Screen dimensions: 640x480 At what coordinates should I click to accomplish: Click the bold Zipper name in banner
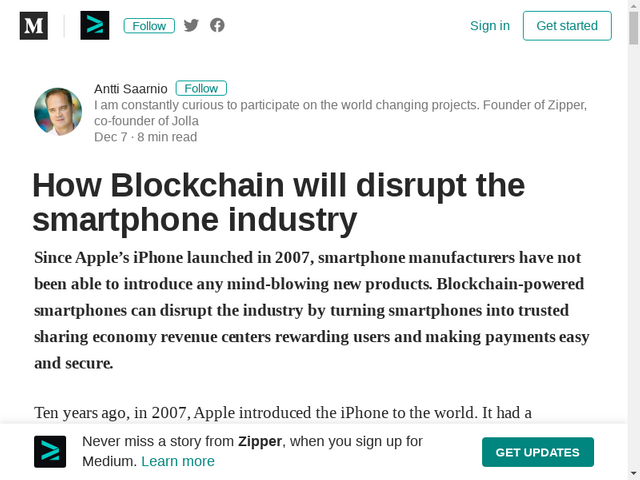(x=260, y=442)
